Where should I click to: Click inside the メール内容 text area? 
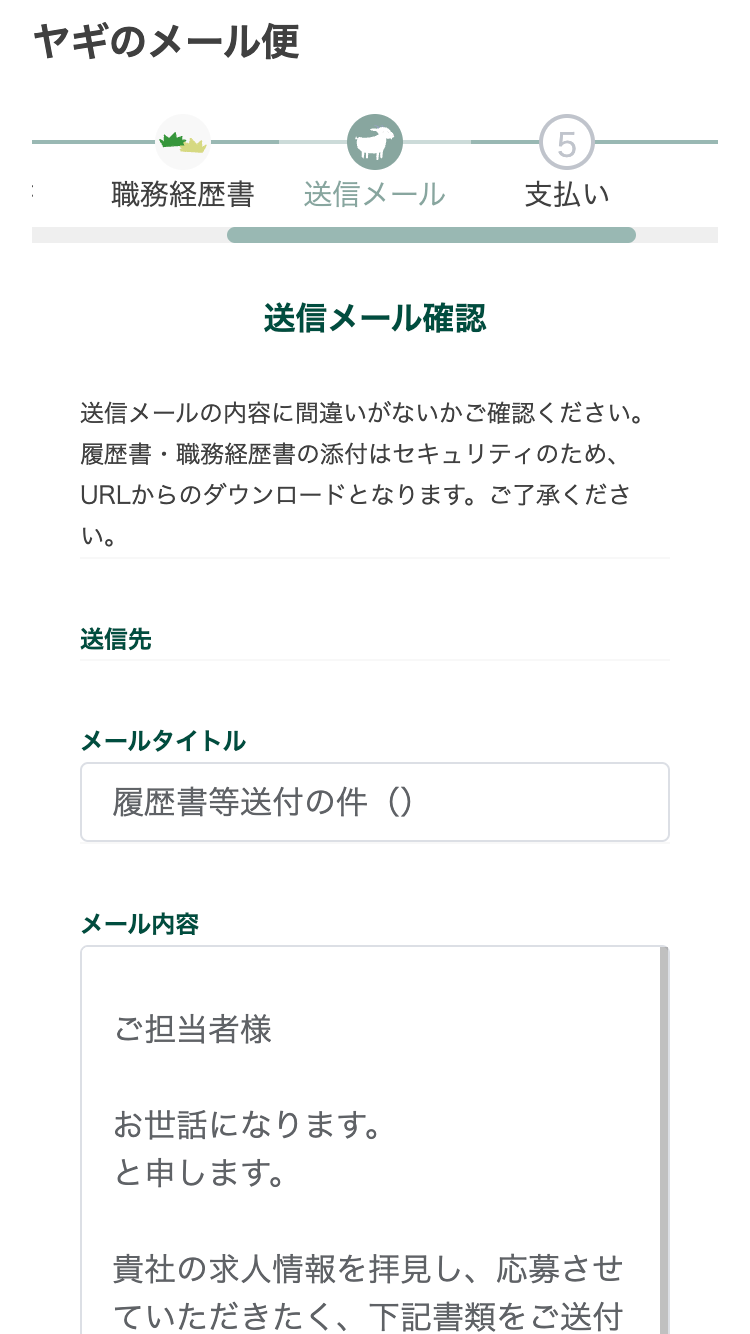370,1140
